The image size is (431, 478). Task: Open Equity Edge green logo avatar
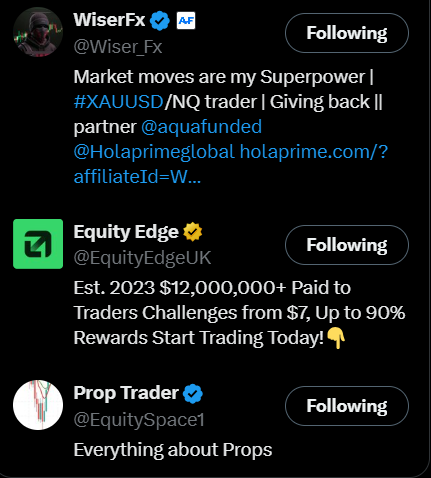click(38, 244)
